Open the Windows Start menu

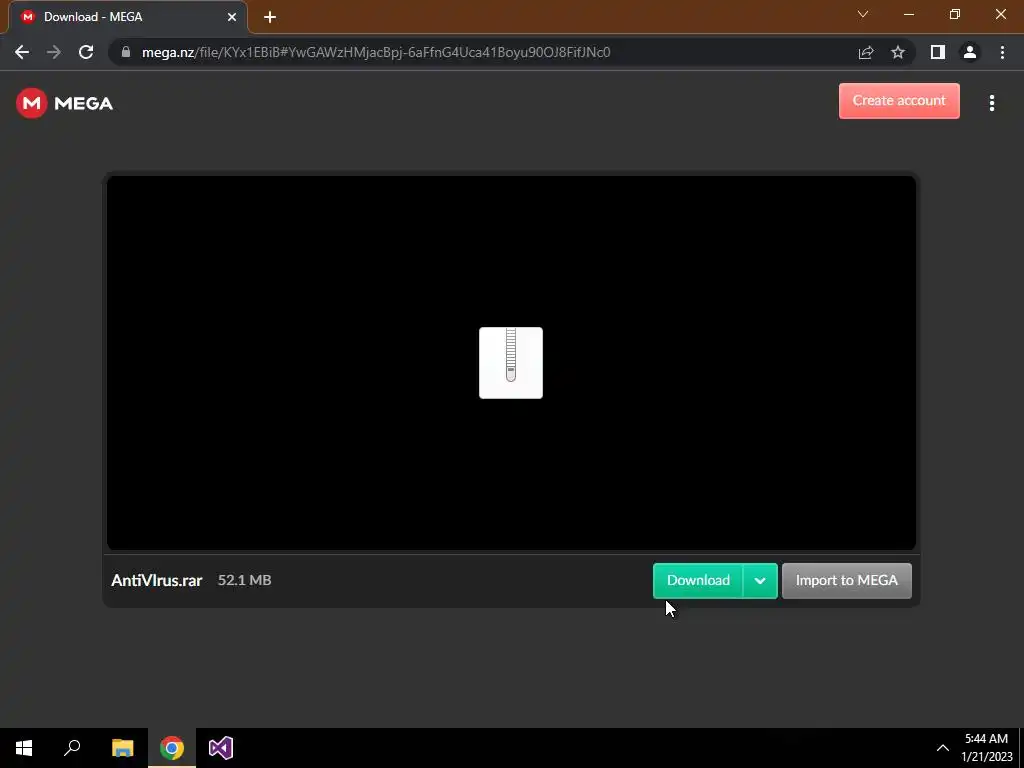point(24,748)
